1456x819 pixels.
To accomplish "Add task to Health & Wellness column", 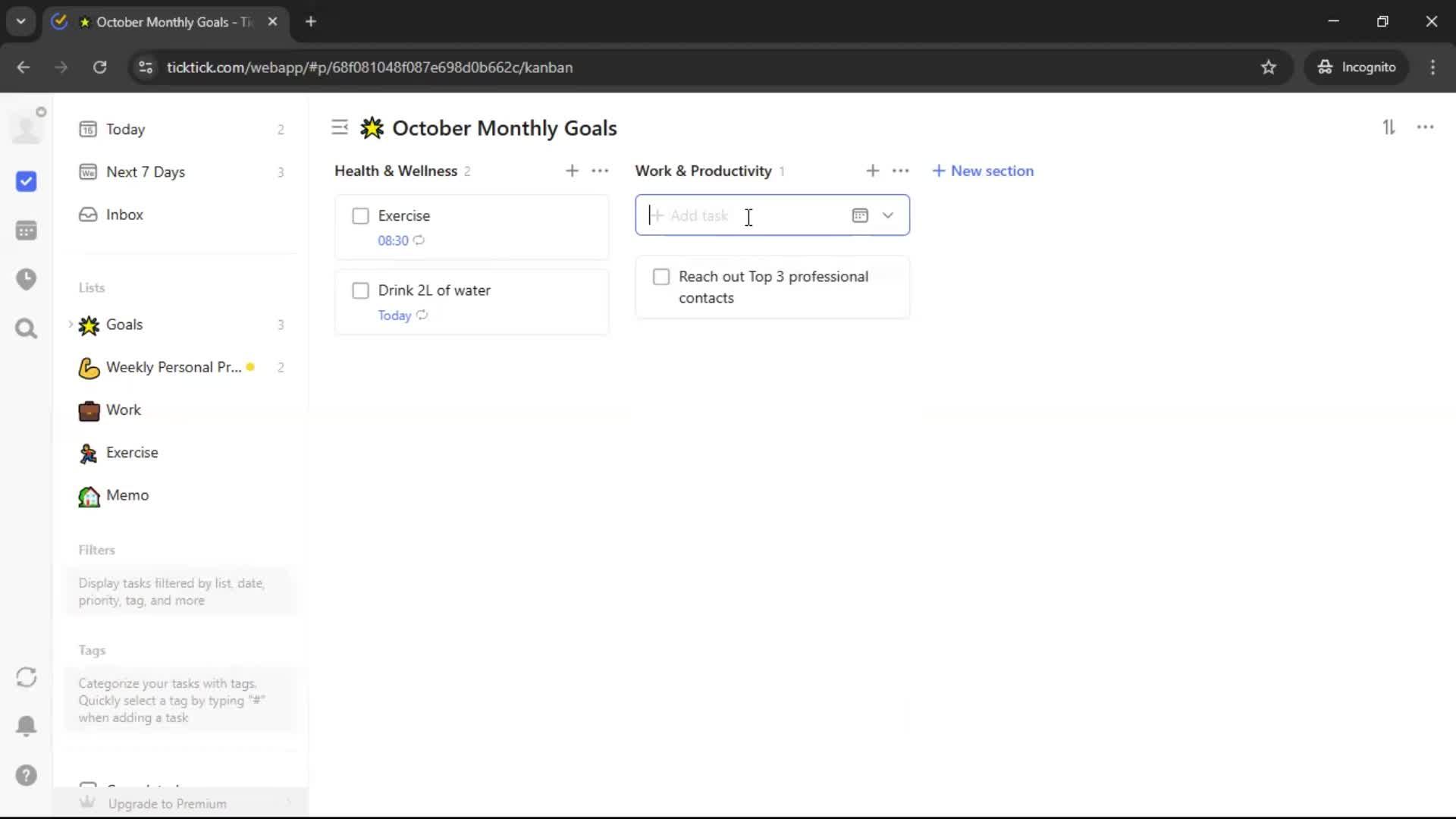I will 572,171.
